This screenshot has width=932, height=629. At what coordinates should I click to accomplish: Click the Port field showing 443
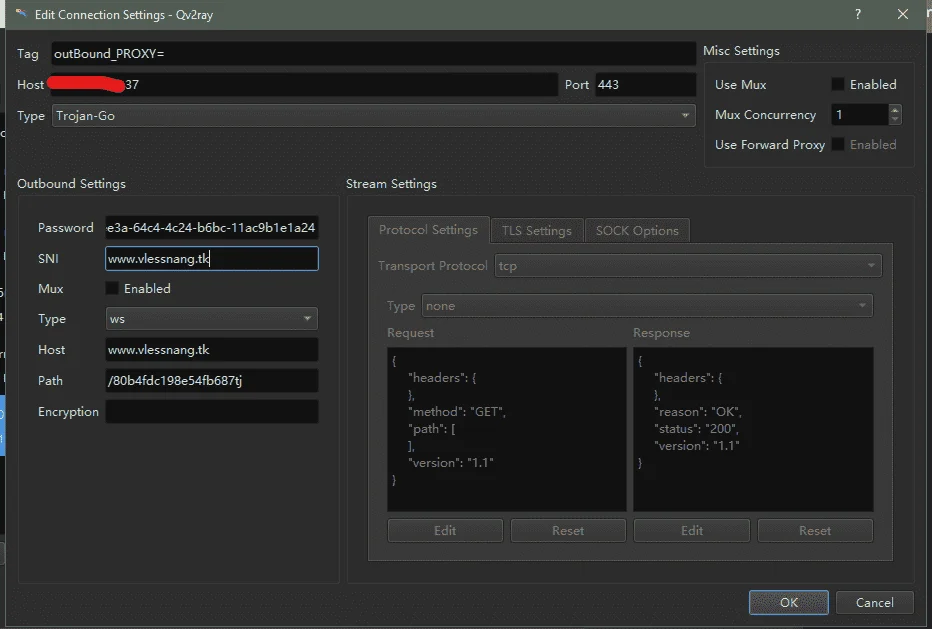(x=646, y=84)
